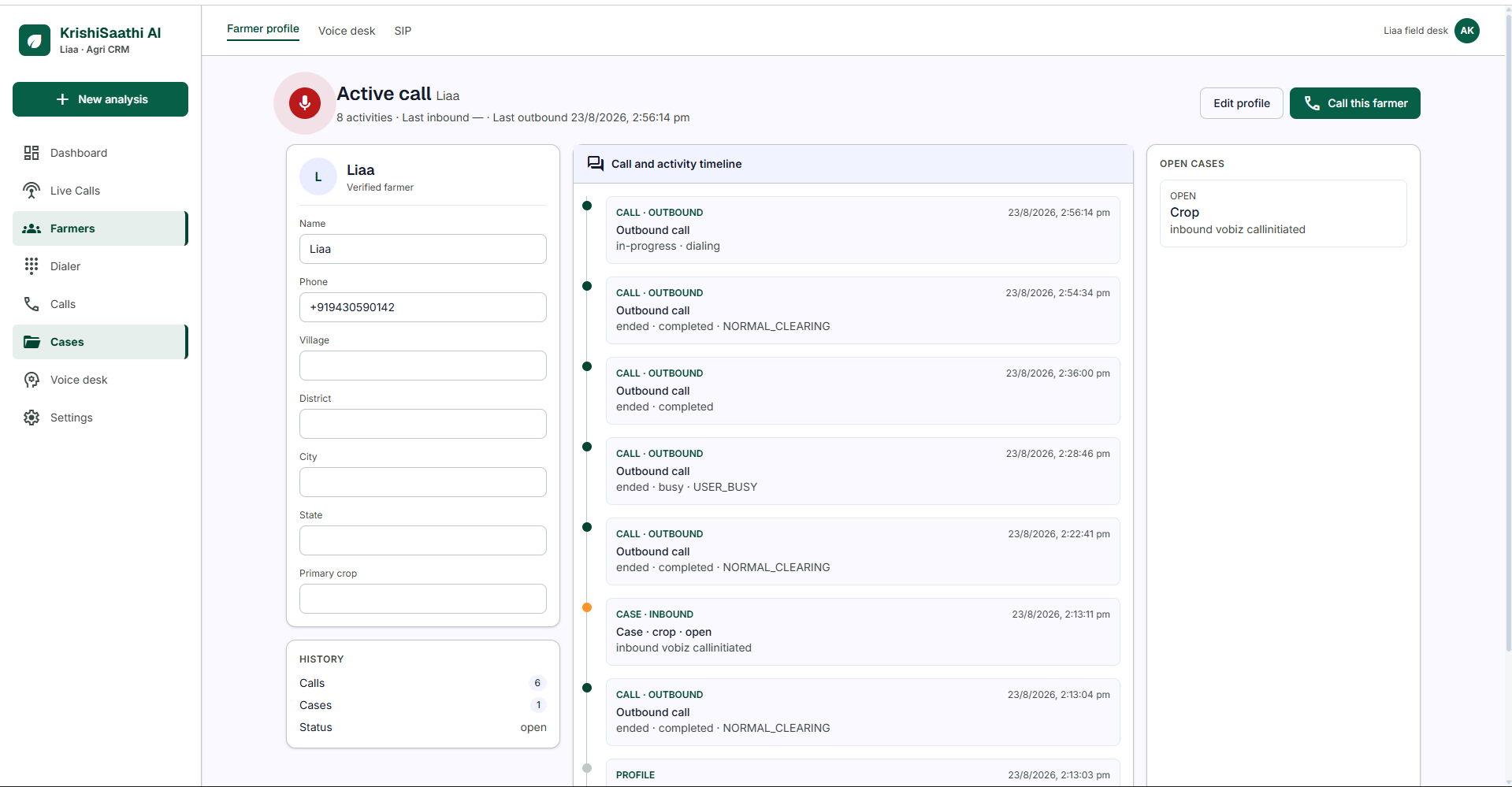Select the outbound call at 2:56:14 pm
The width and height of the screenshot is (1512, 787).
pyautogui.click(x=863, y=230)
